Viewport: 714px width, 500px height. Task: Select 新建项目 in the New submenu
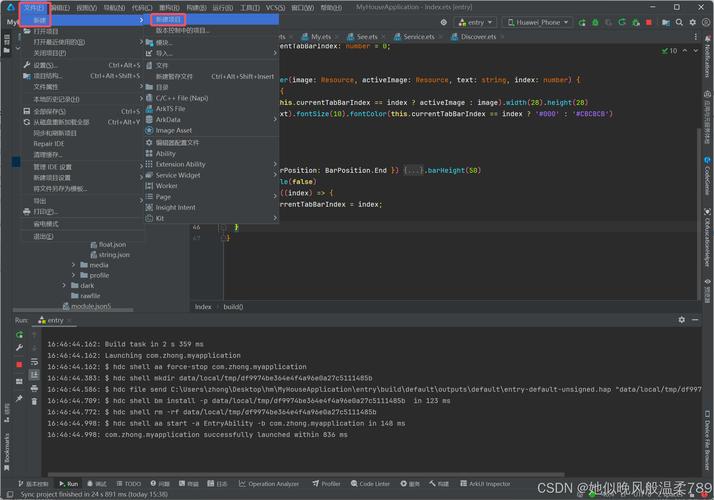point(169,19)
